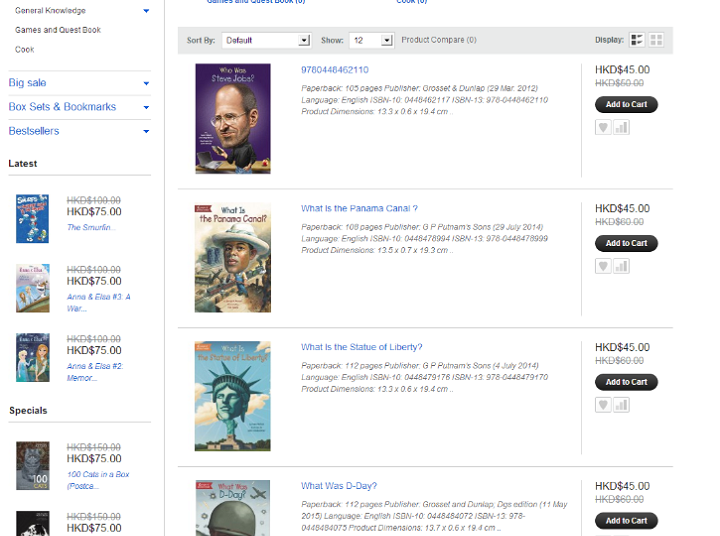View Statue of Liberty cover image
The height and width of the screenshot is (536, 720).
click(x=233, y=396)
